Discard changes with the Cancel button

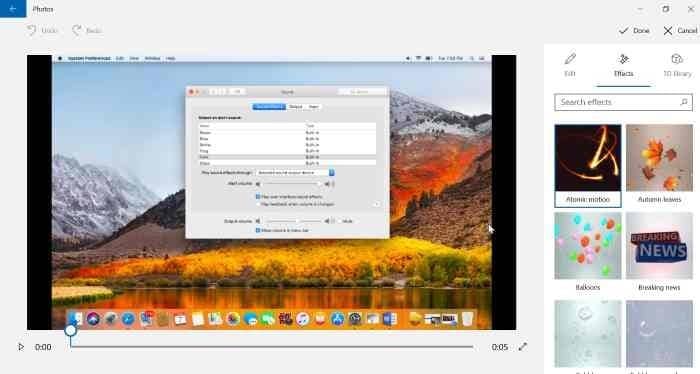coord(680,30)
